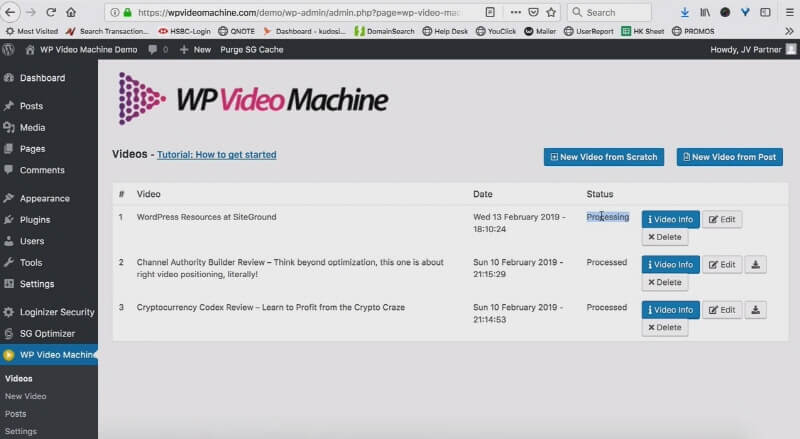The width and height of the screenshot is (800, 439).
Task: Download the Channel Authority Builder Review video
Action: 756,265
